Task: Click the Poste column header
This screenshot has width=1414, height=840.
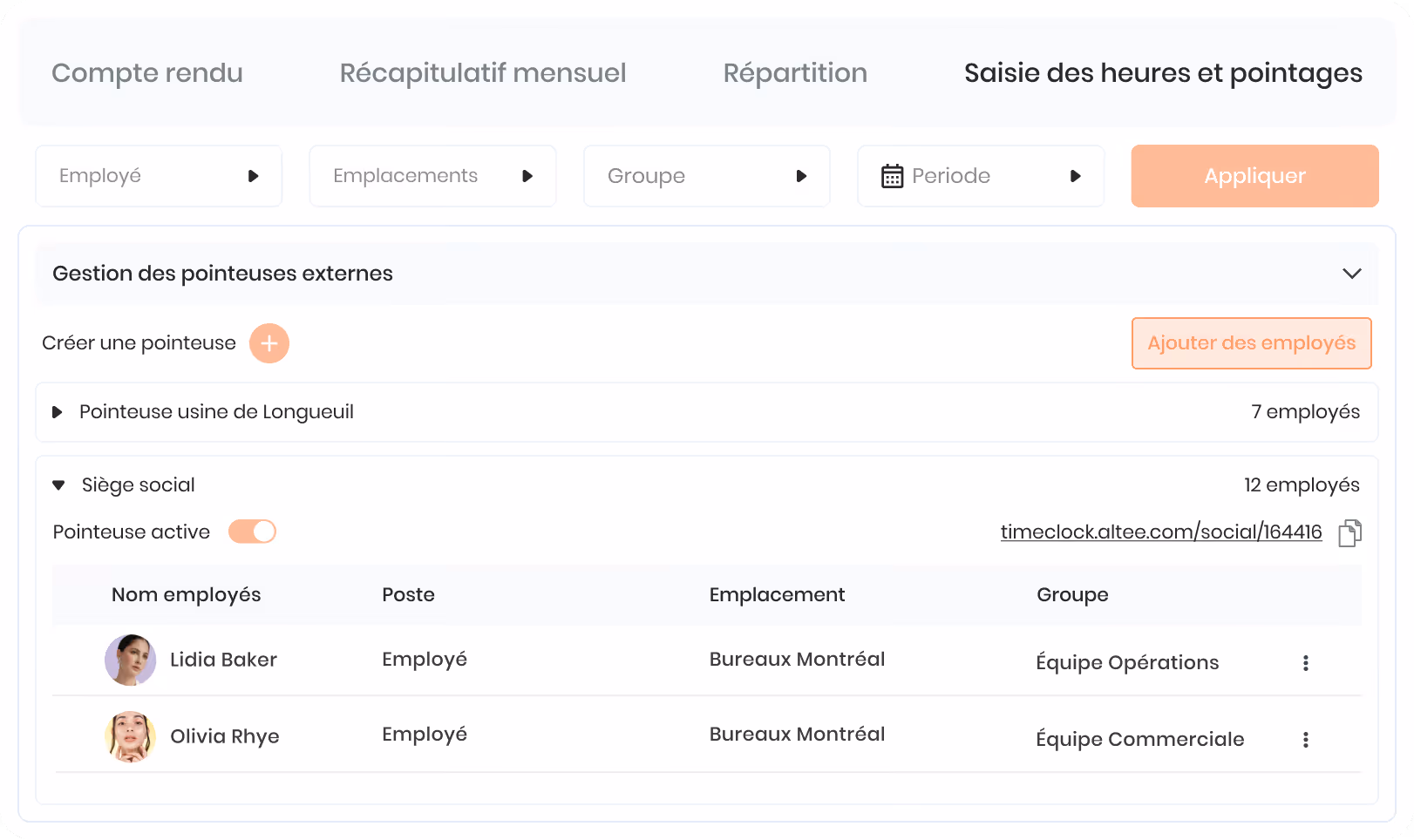Action: pyautogui.click(x=408, y=595)
